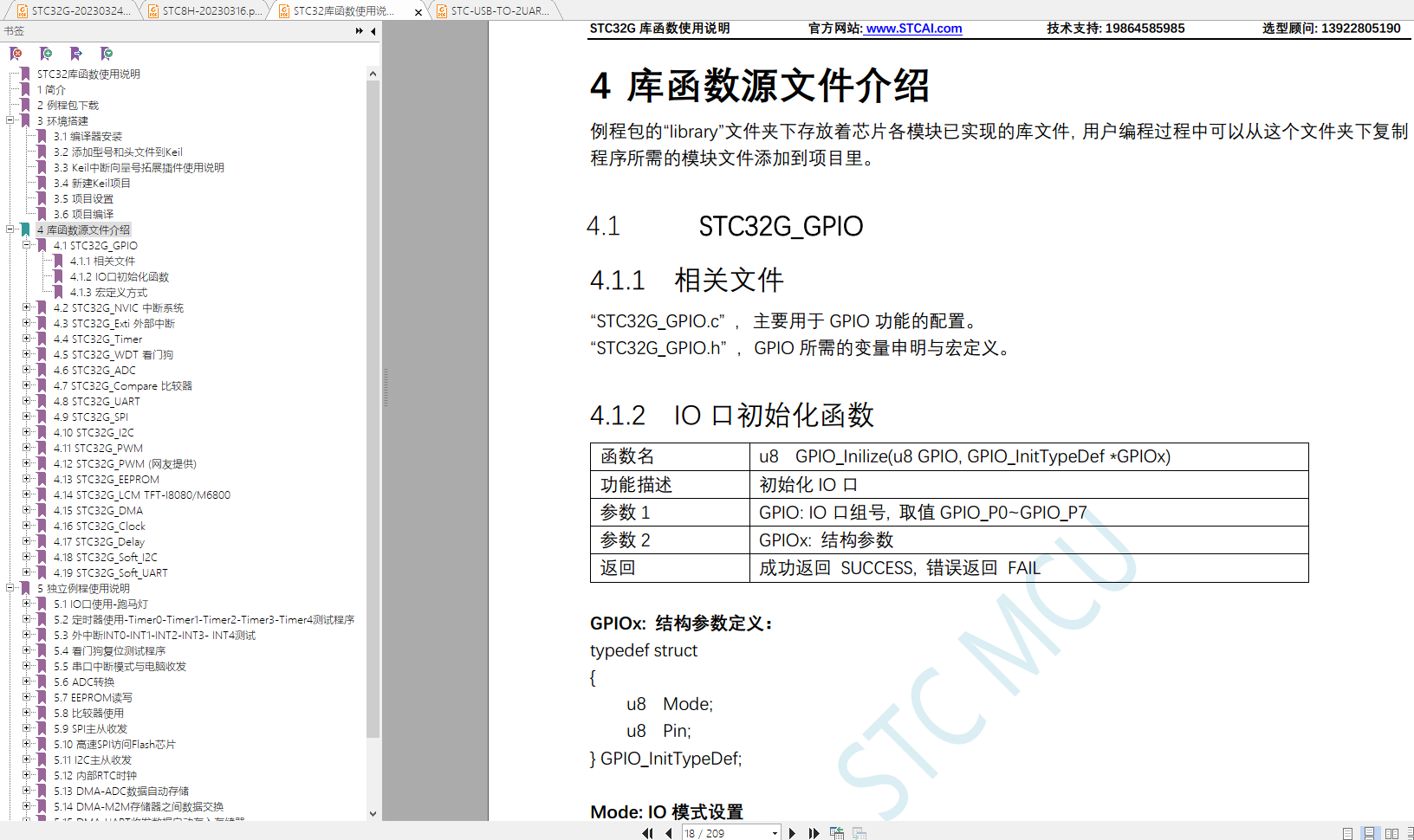Switch to continuous page layout

click(1370, 833)
